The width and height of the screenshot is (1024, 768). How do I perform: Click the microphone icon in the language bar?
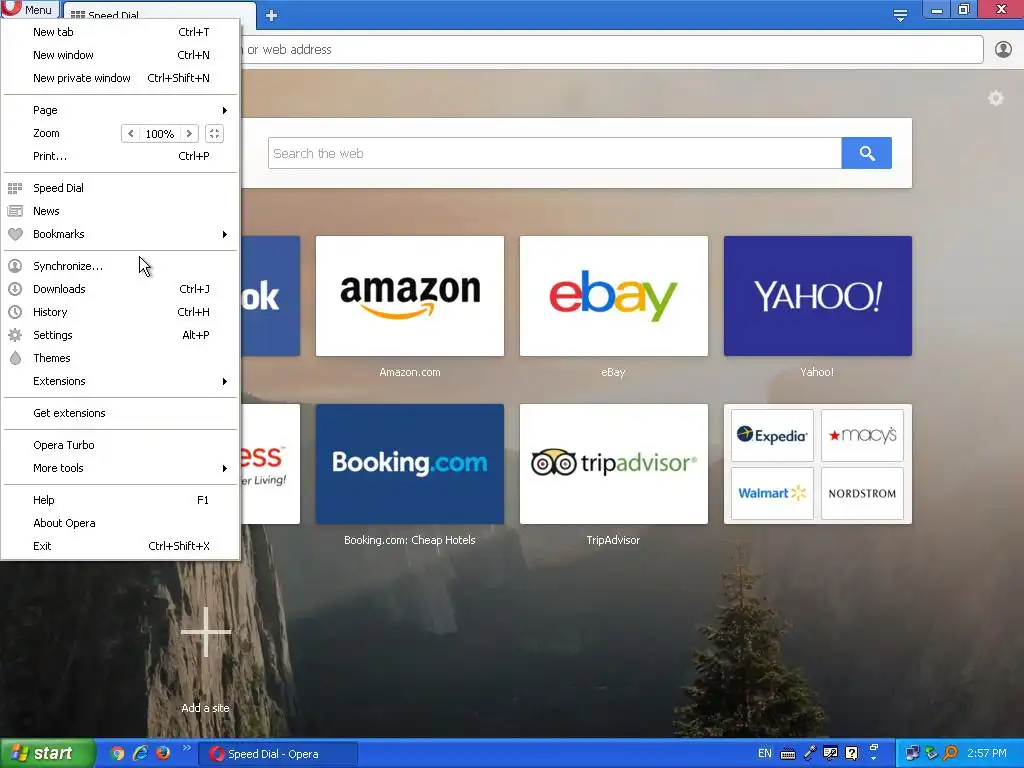tap(810, 753)
